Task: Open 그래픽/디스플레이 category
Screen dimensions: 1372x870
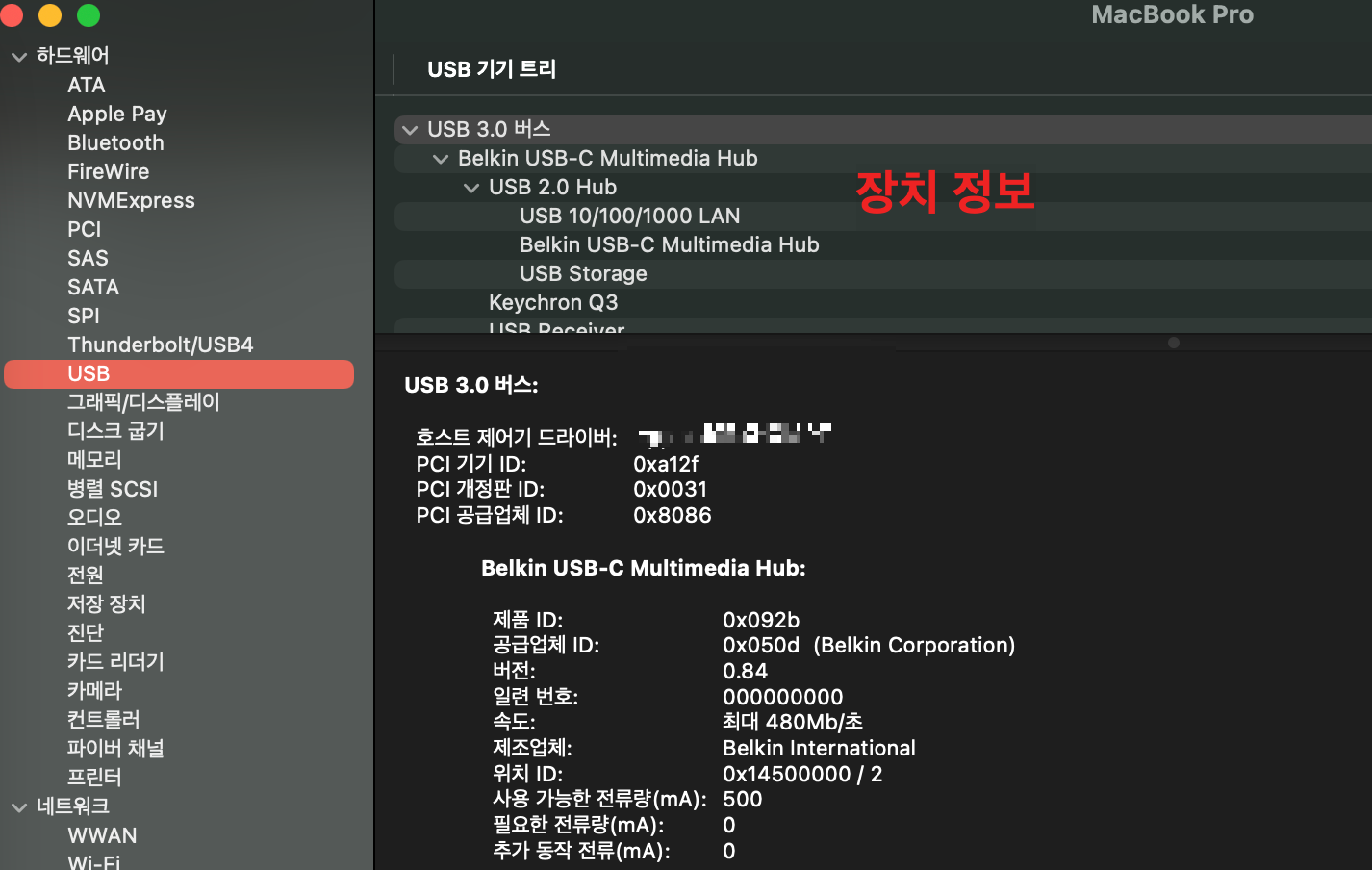Action: point(143,402)
